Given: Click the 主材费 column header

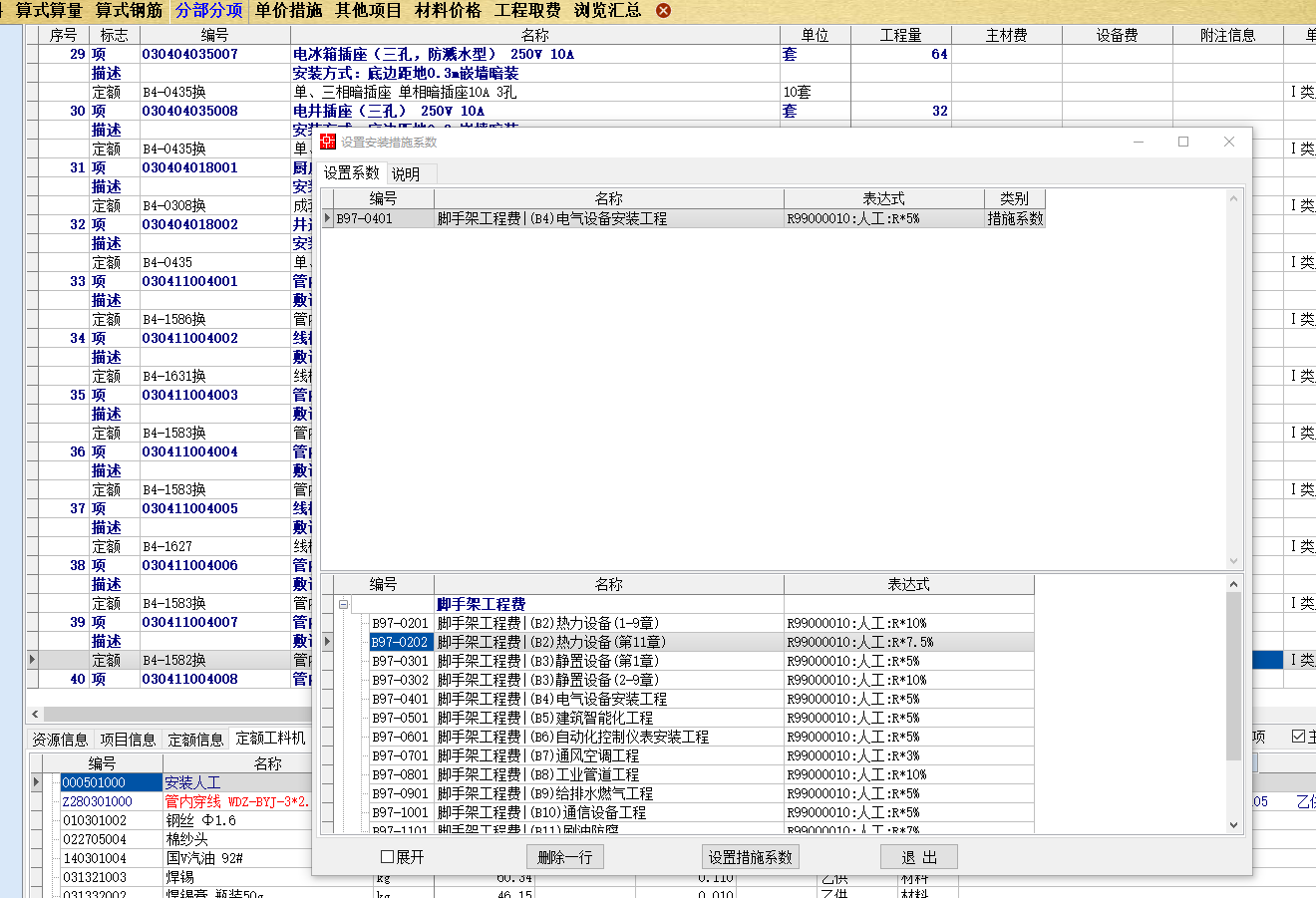Looking at the screenshot, I should click(1007, 35).
